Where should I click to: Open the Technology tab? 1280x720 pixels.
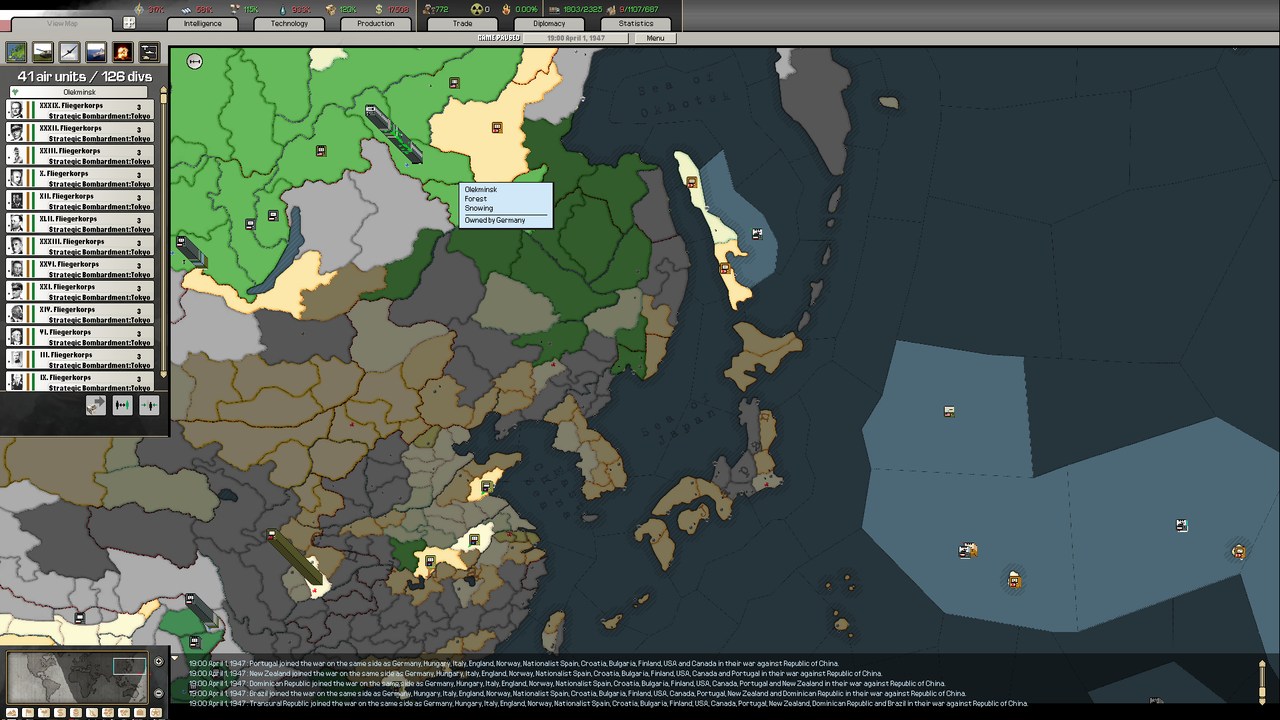[289, 23]
